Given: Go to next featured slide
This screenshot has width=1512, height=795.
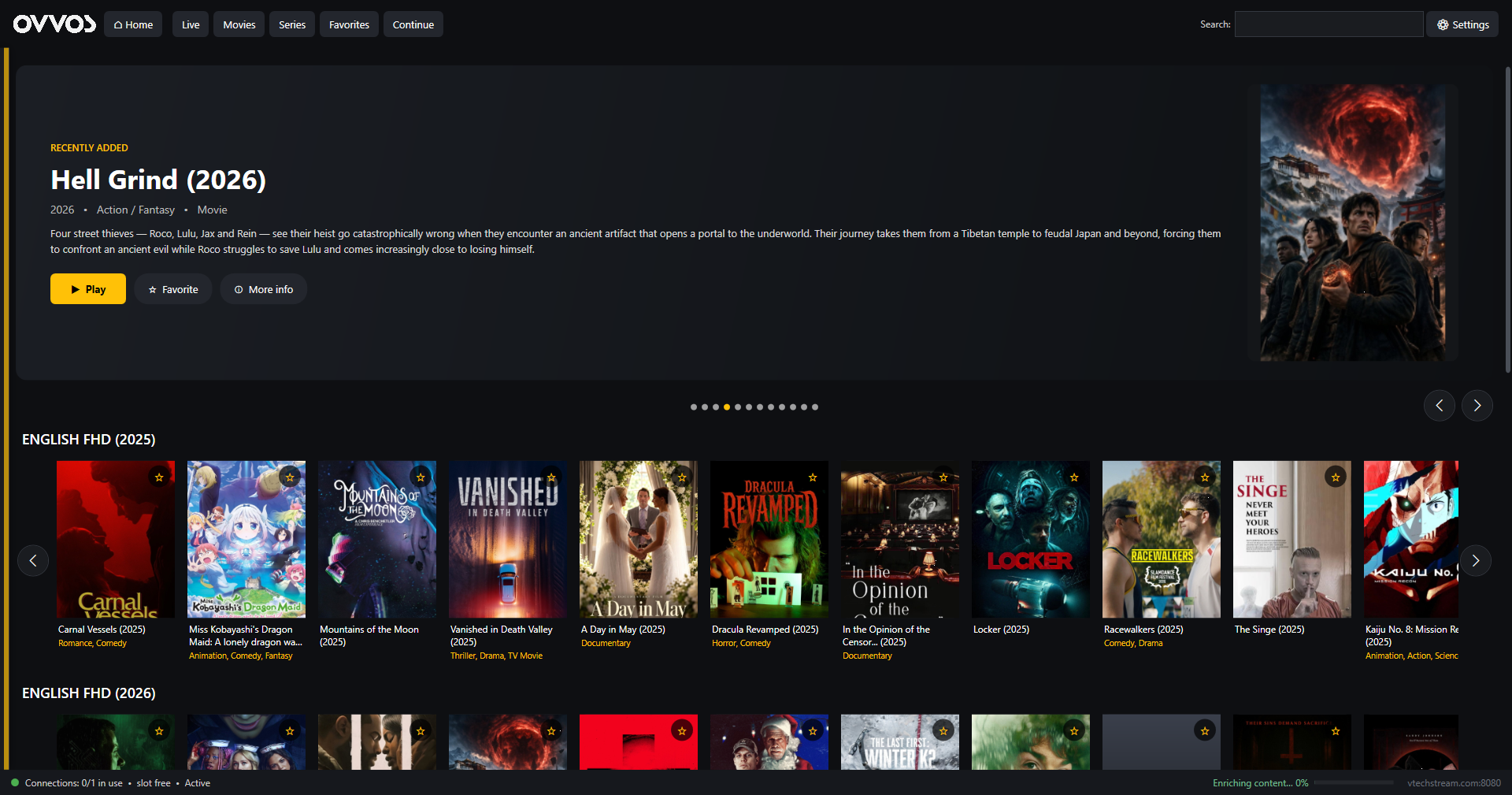Looking at the screenshot, I should pyautogui.click(x=1477, y=406).
